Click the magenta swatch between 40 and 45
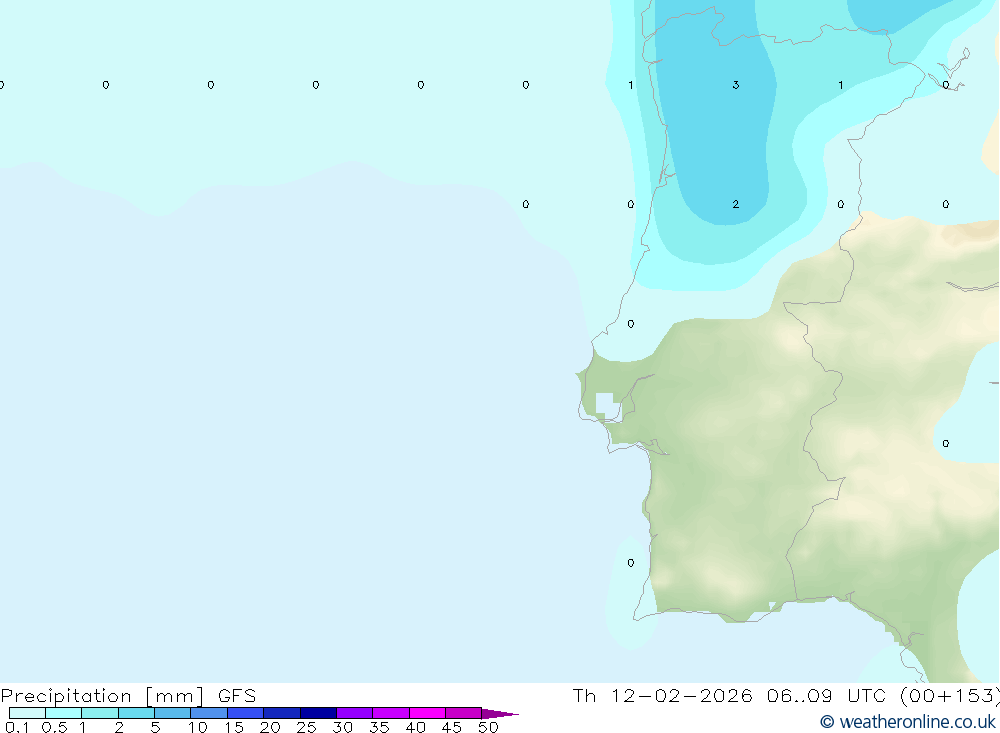This screenshot has width=1000, height=733. pyautogui.click(x=427, y=713)
